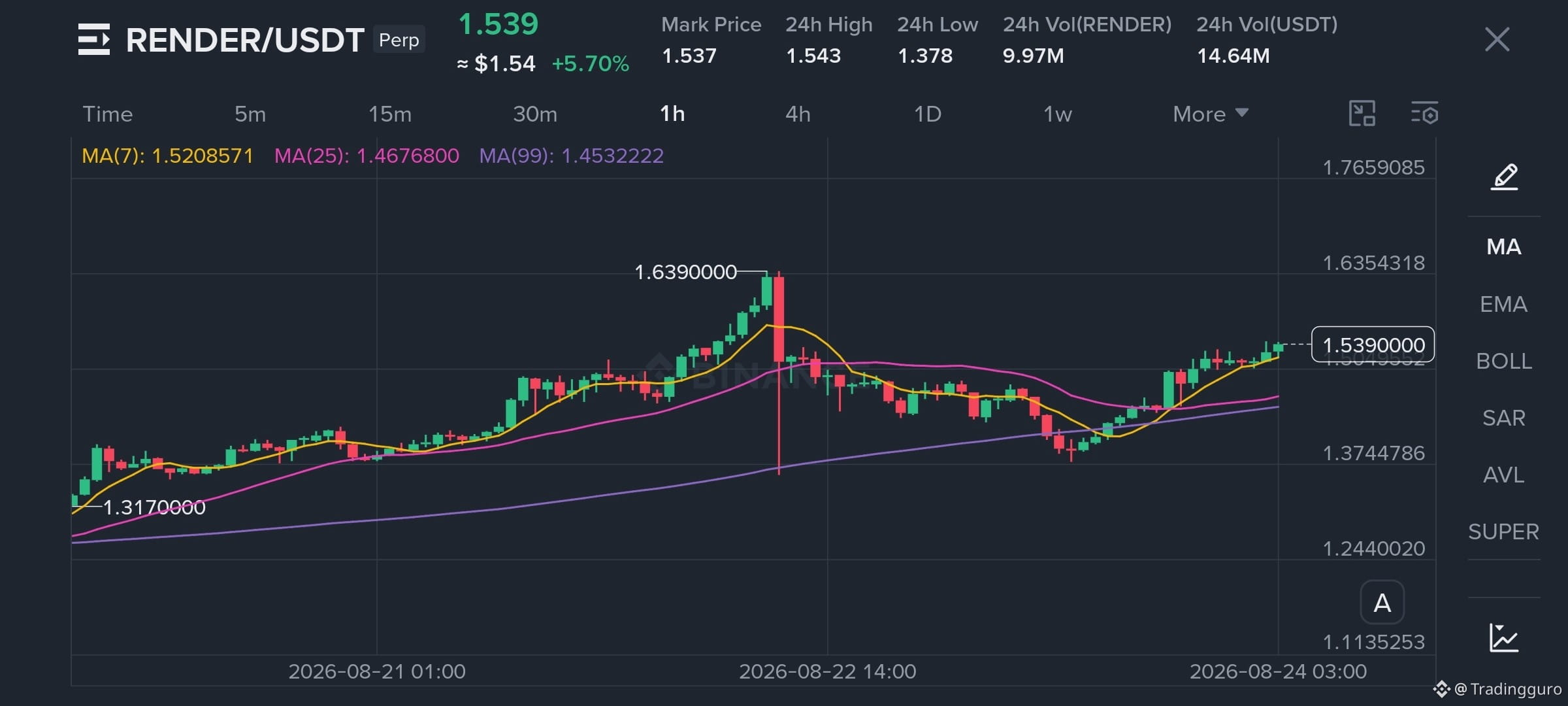The height and width of the screenshot is (706, 1568).
Task: Click the last price 1.539
Action: coord(498,24)
